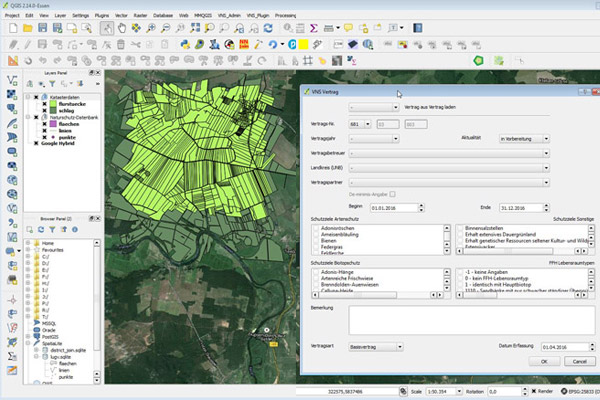The height and width of the screenshot is (400, 600).
Task: Click the Layers Panel filter icon
Action: (x=52, y=83)
